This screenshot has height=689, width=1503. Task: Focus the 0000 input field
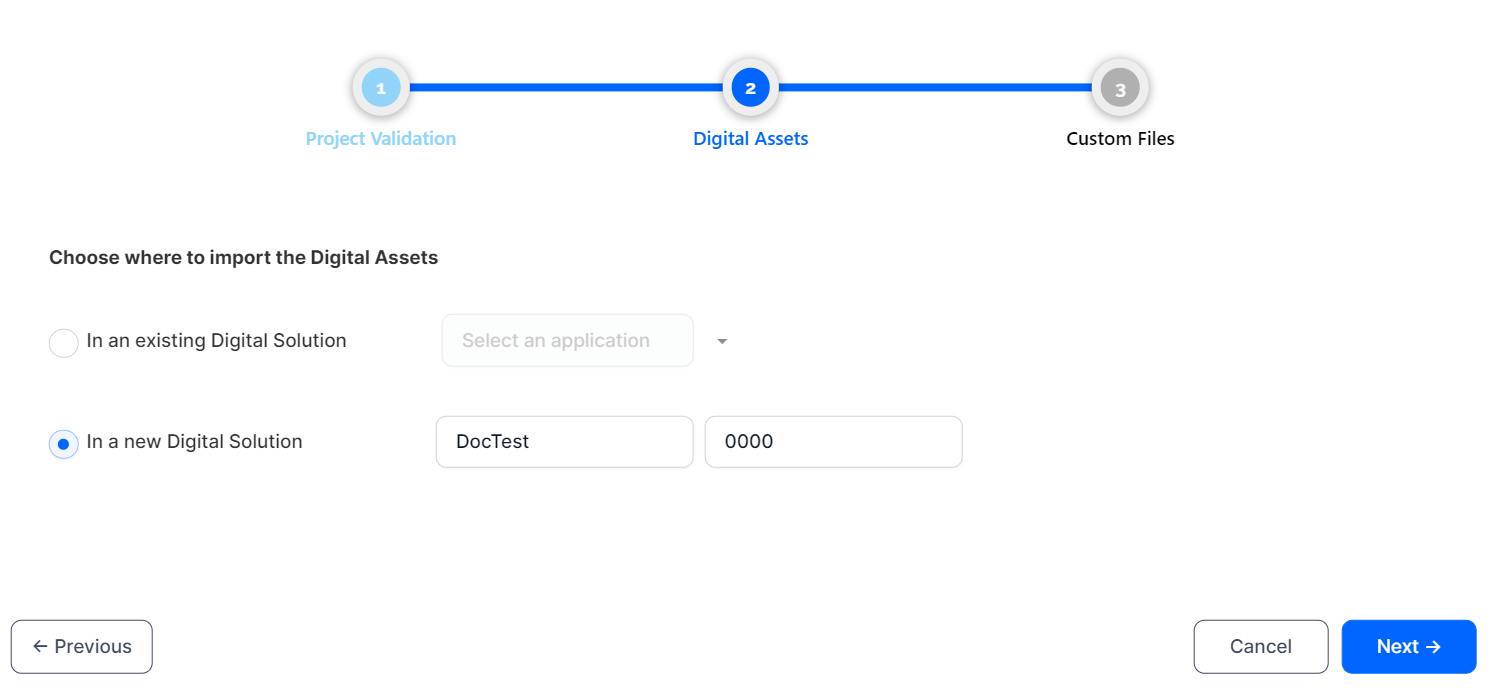pos(833,442)
